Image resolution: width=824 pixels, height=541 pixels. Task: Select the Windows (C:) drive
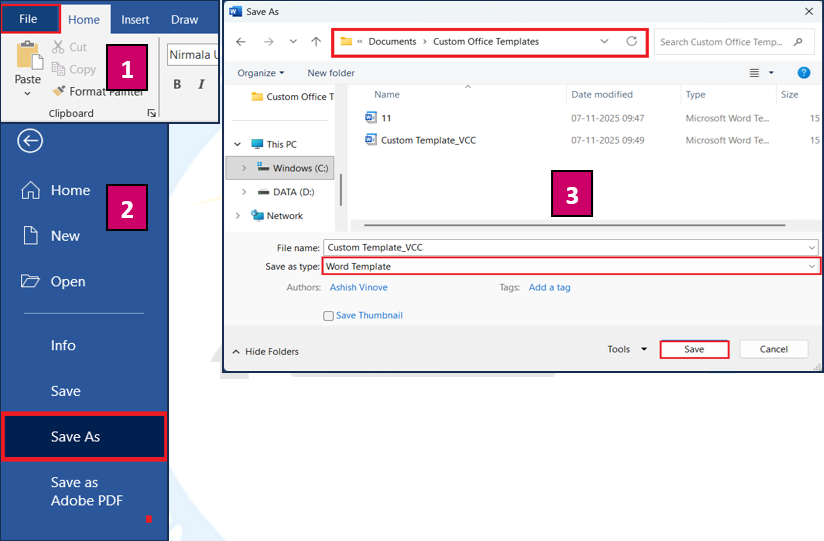(292, 168)
